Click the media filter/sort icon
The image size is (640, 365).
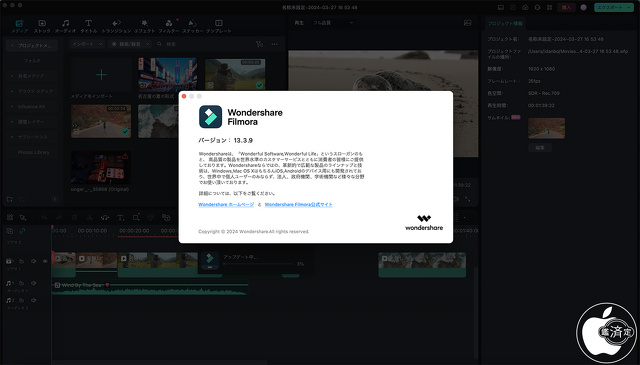[259, 44]
